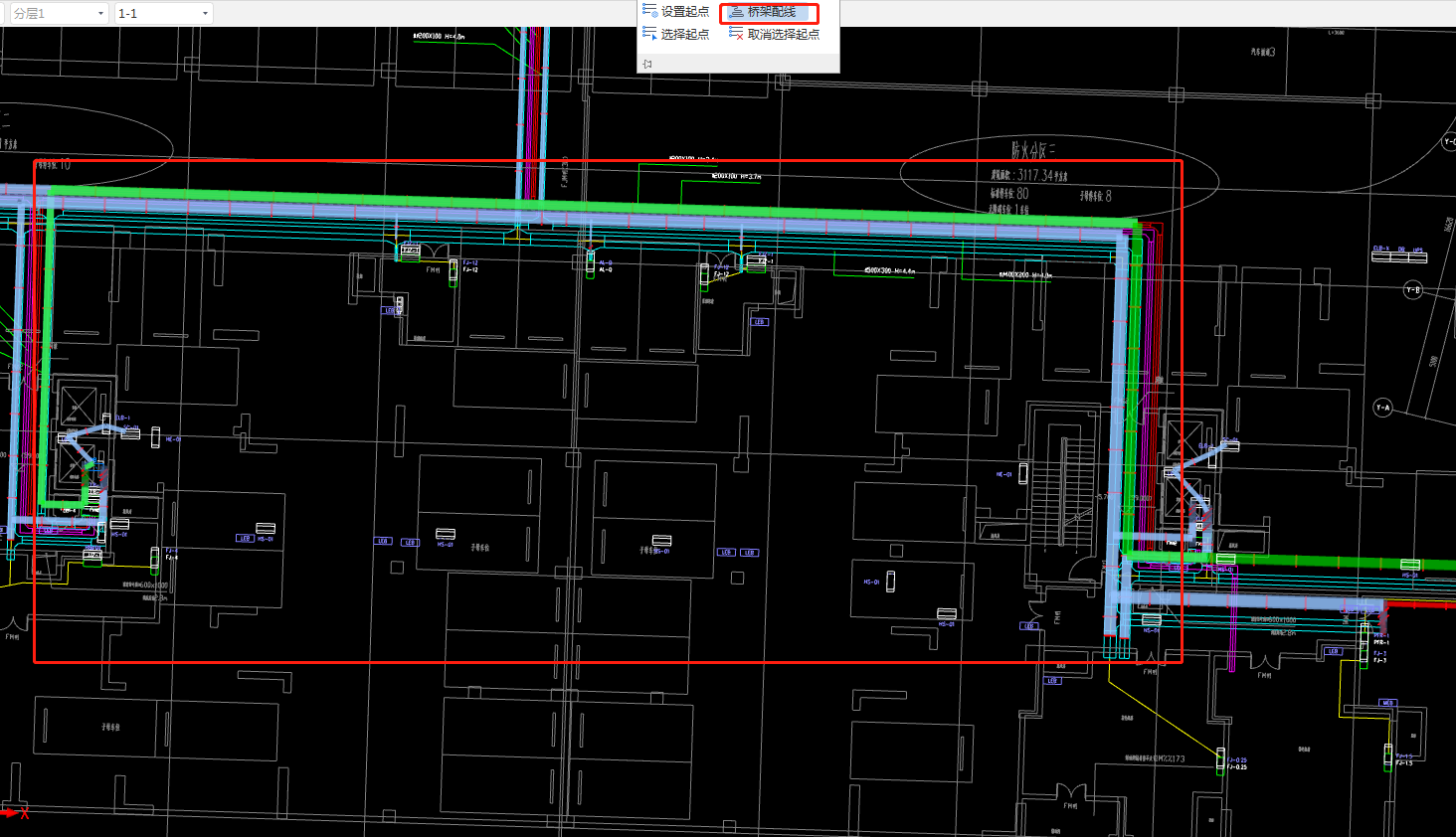Click 取消选择起点 to clear the start point

coord(775,34)
